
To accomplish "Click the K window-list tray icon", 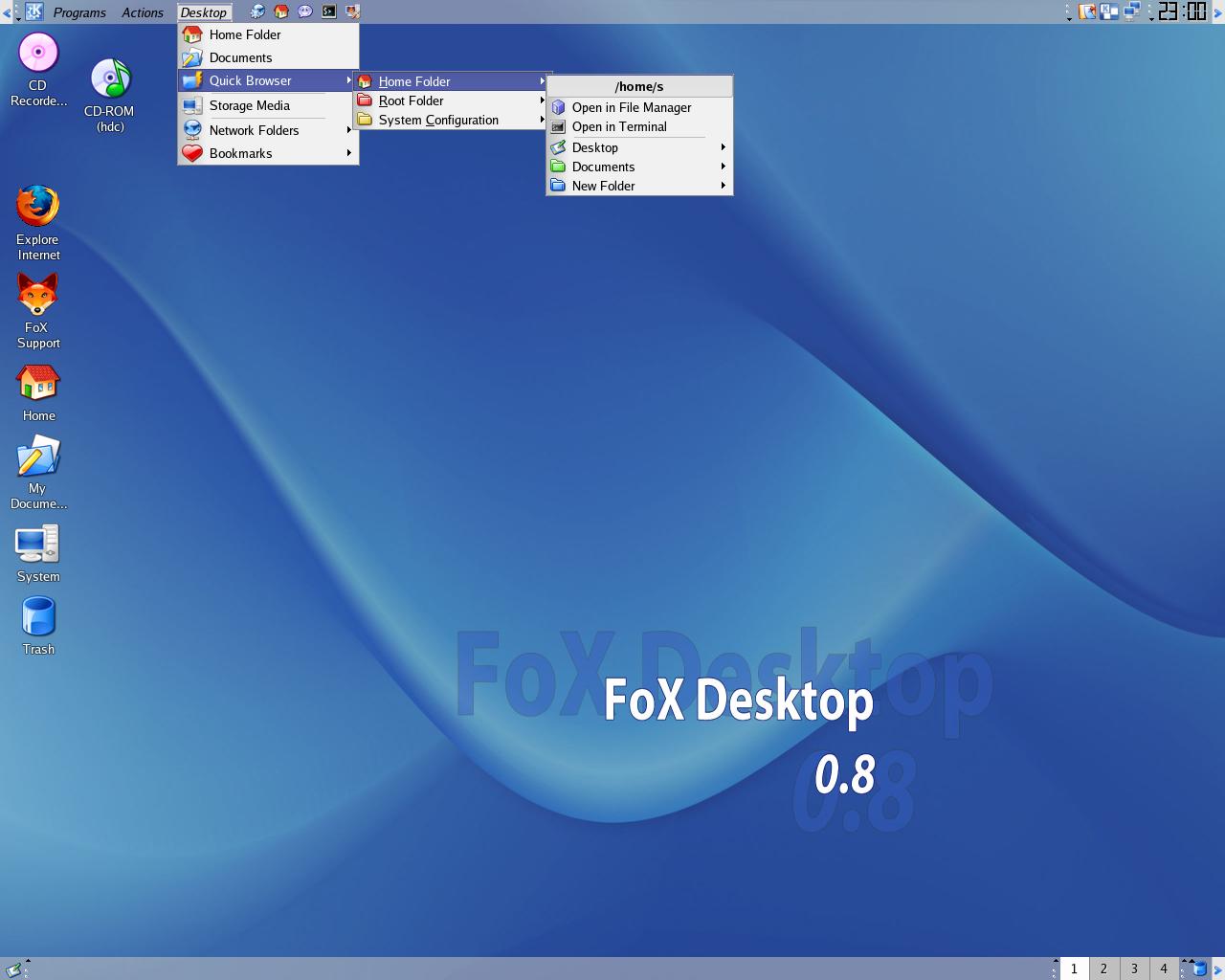I will 1110,11.
